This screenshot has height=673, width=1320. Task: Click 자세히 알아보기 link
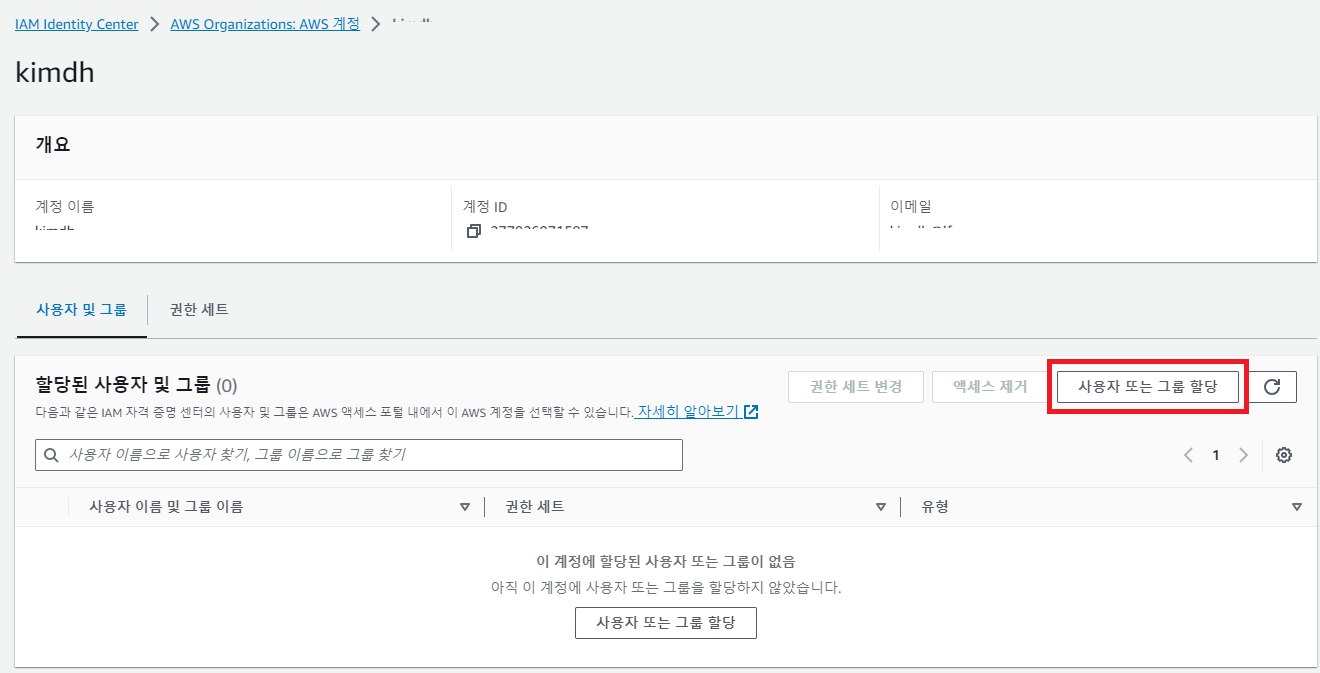(688, 412)
